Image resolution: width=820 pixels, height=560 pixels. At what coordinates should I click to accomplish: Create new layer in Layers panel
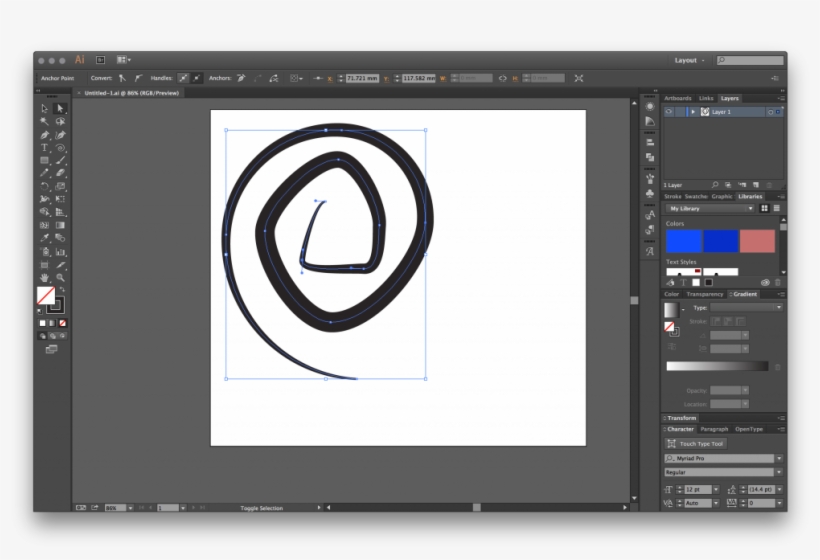(756, 185)
